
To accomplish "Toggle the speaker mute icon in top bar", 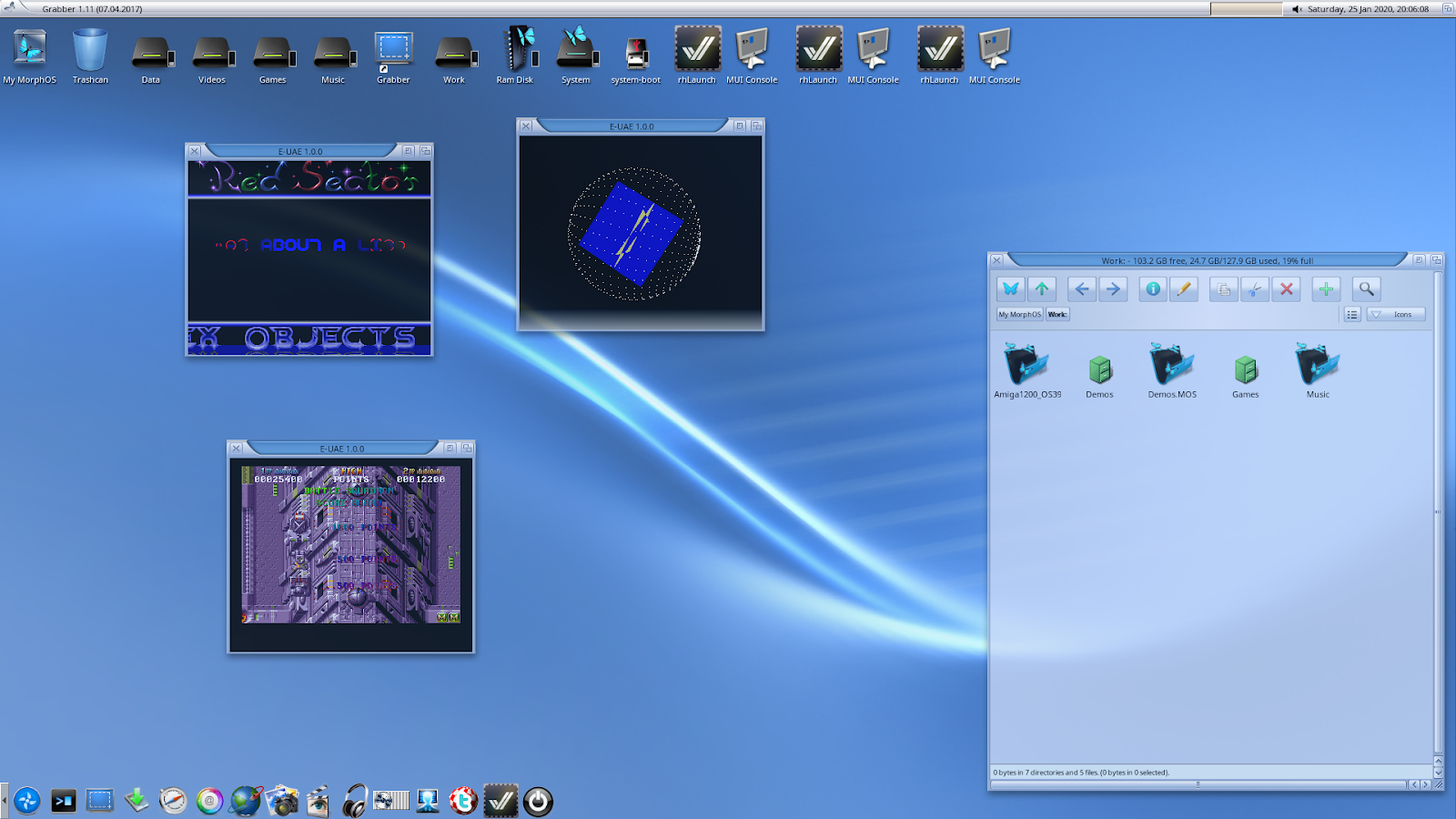I will tap(1297, 9).
